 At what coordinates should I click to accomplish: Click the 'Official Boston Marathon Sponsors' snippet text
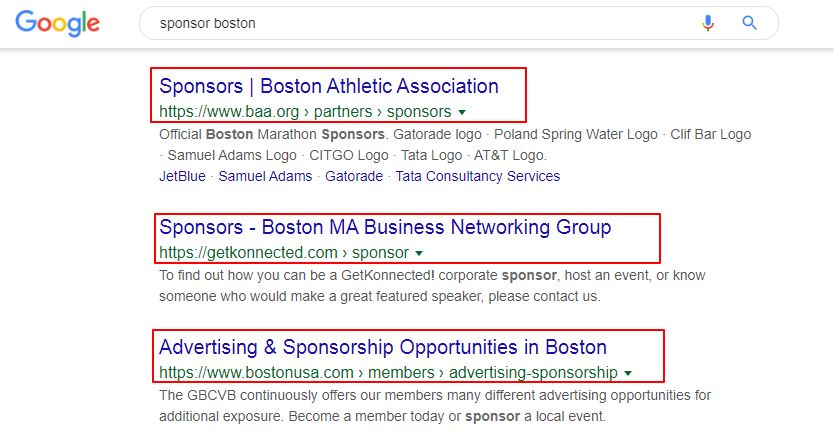pos(455,145)
